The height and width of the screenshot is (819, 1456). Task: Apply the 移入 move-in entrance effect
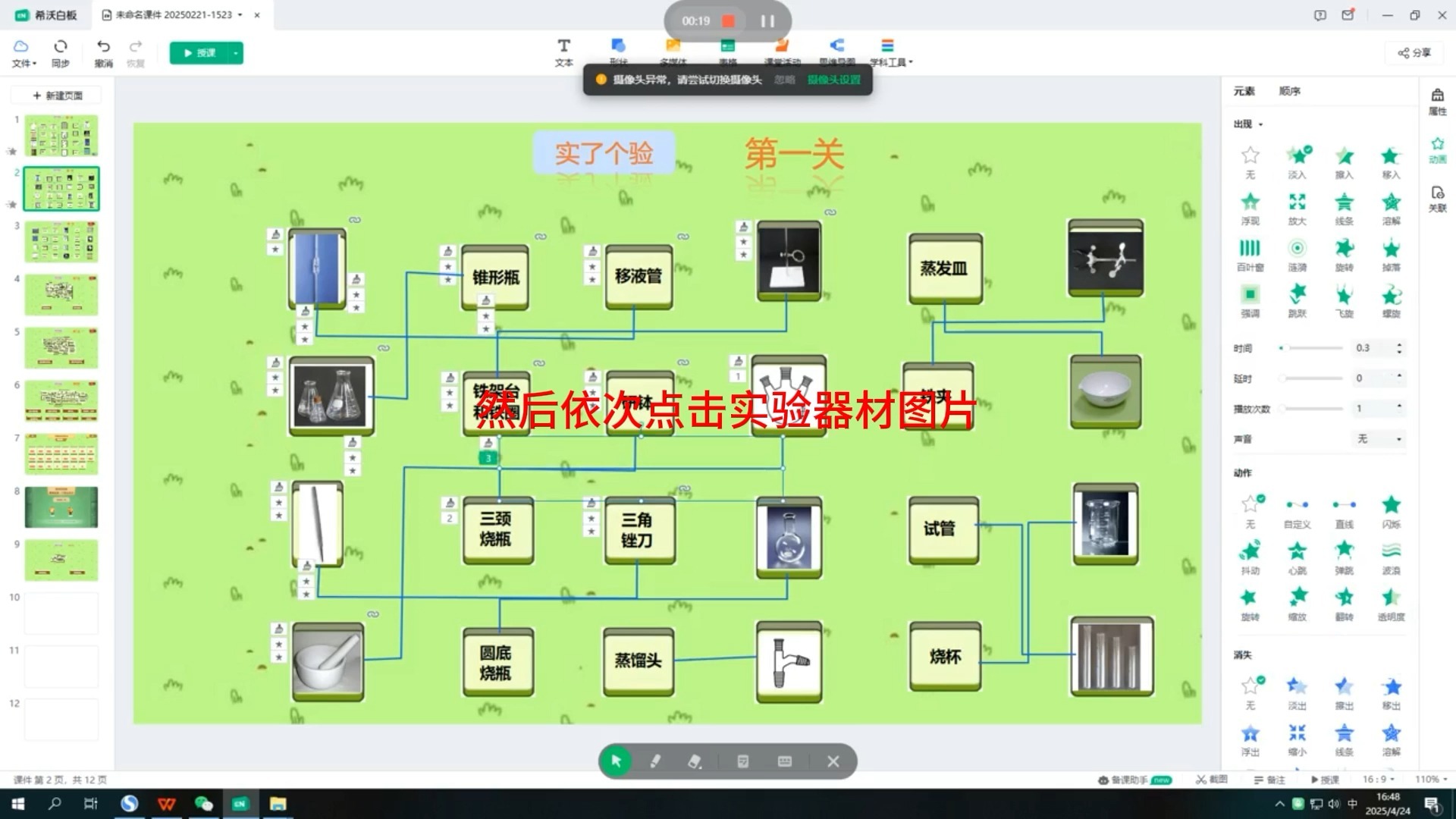[x=1391, y=162]
